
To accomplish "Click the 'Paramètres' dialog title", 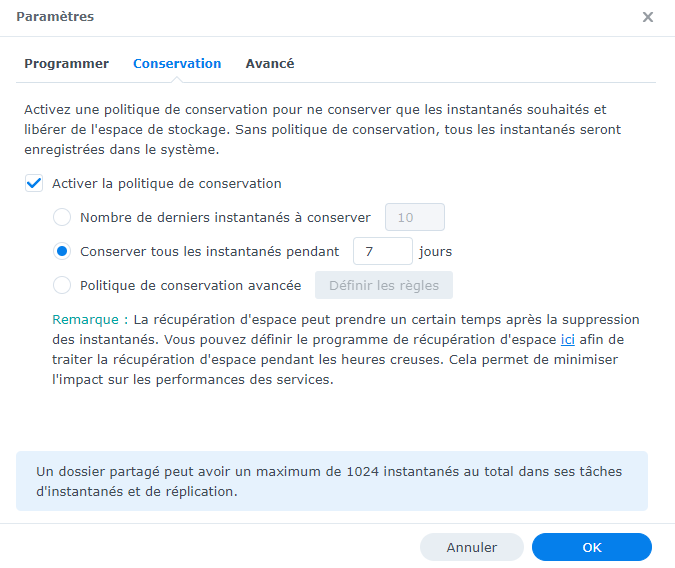I will click(x=55, y=17).
